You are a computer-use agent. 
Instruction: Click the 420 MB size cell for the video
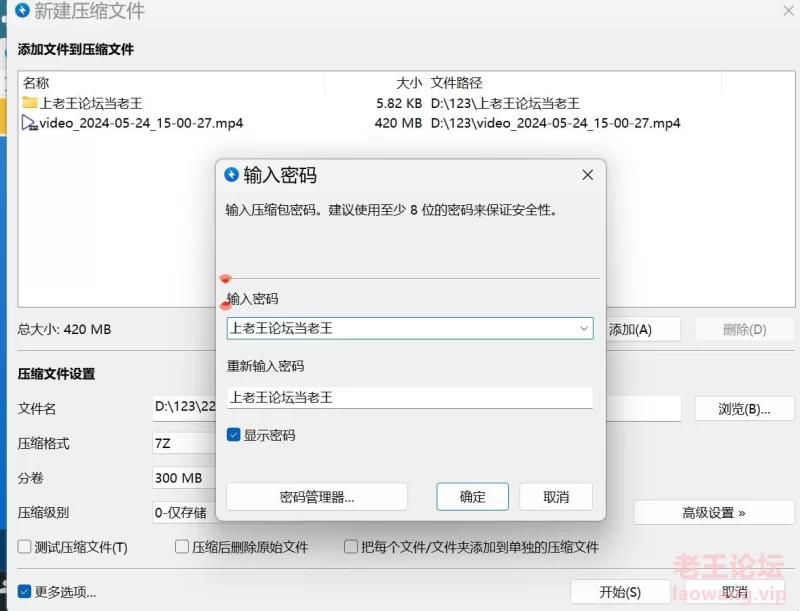pyautogui.click(x=398, y=123)
